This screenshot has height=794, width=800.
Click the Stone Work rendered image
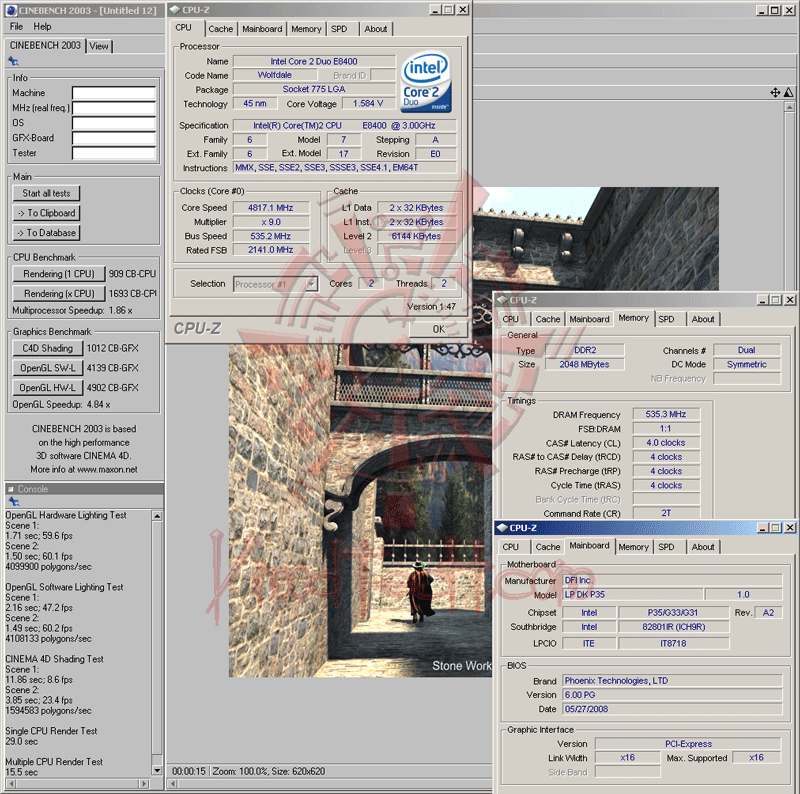tap(360, 510)
